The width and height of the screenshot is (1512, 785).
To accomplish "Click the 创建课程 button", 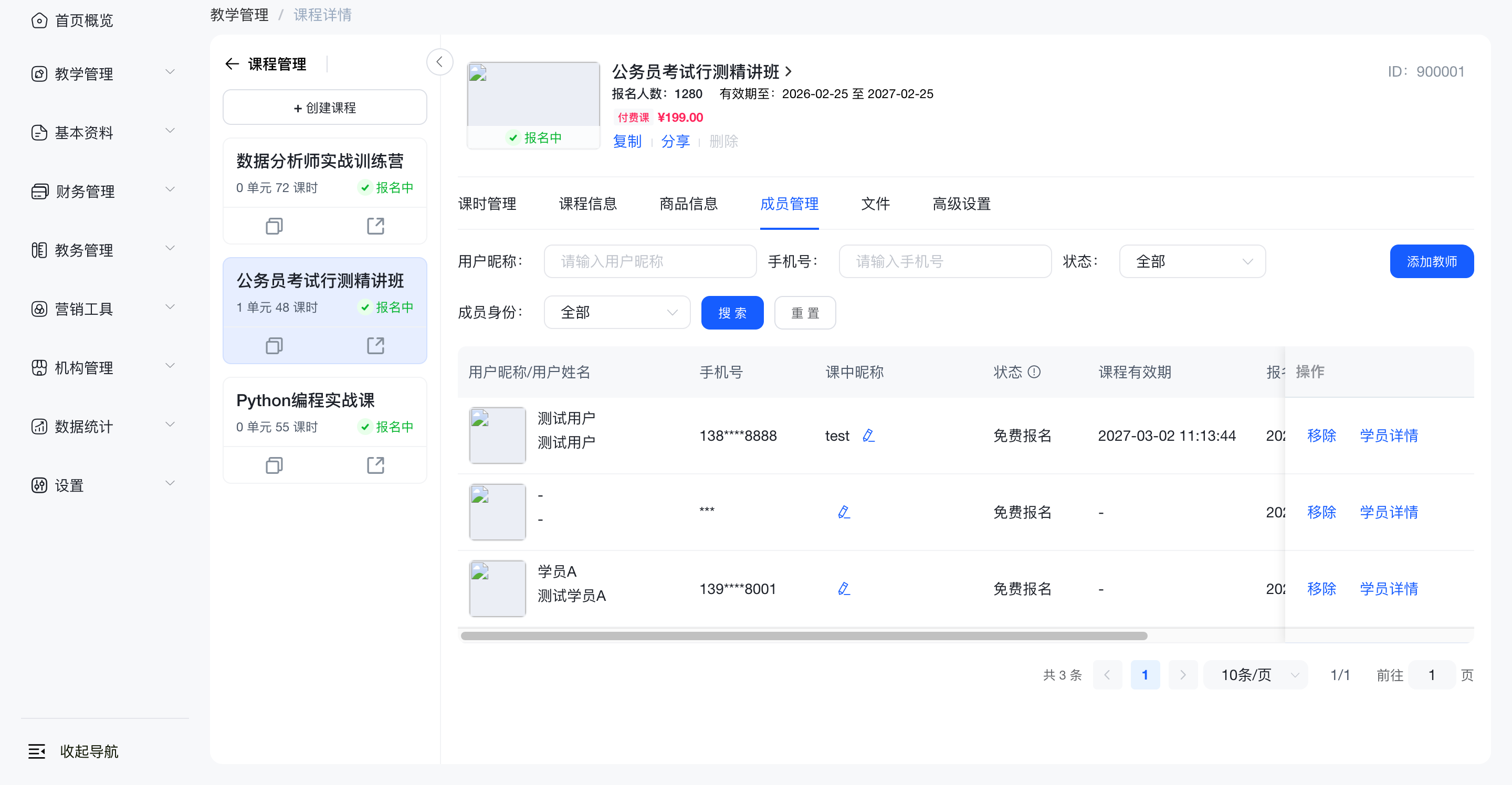I will point(324,108).
